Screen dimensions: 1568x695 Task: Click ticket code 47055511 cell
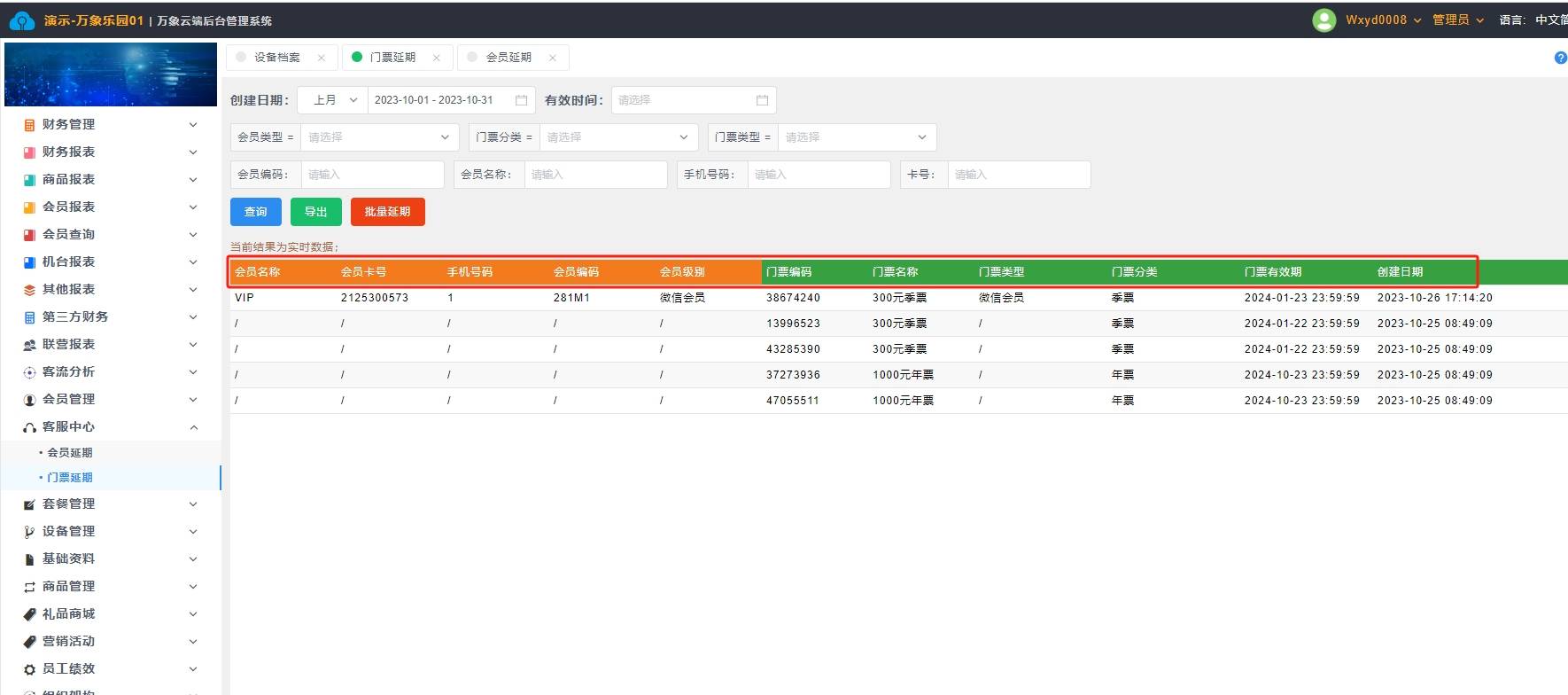[793, 401]
